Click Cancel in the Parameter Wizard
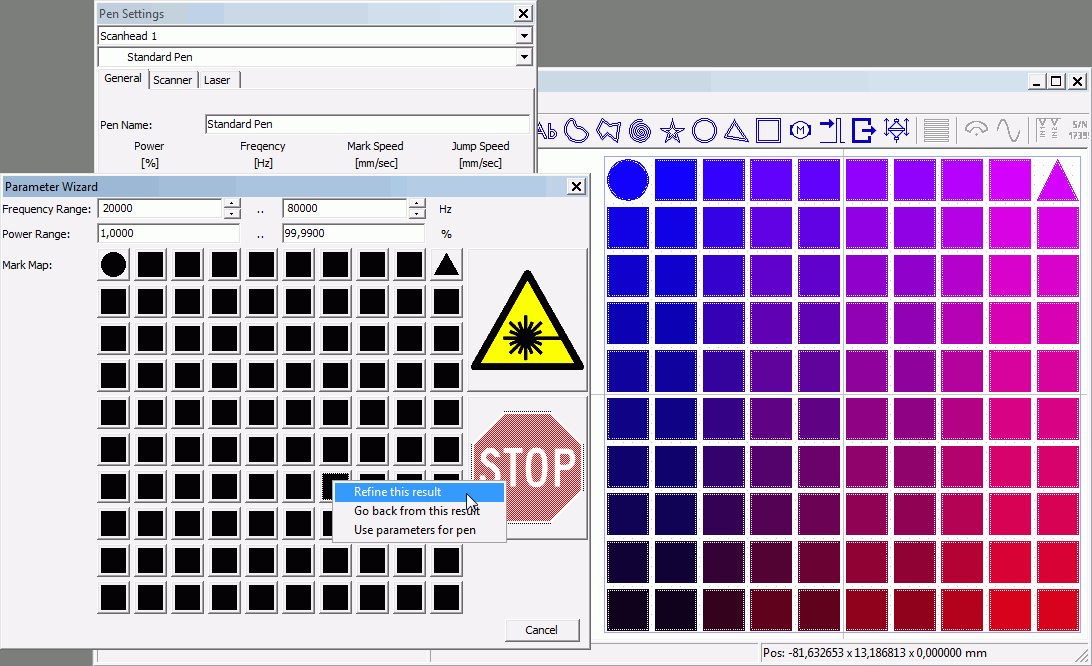 click(x=541, y=630)
